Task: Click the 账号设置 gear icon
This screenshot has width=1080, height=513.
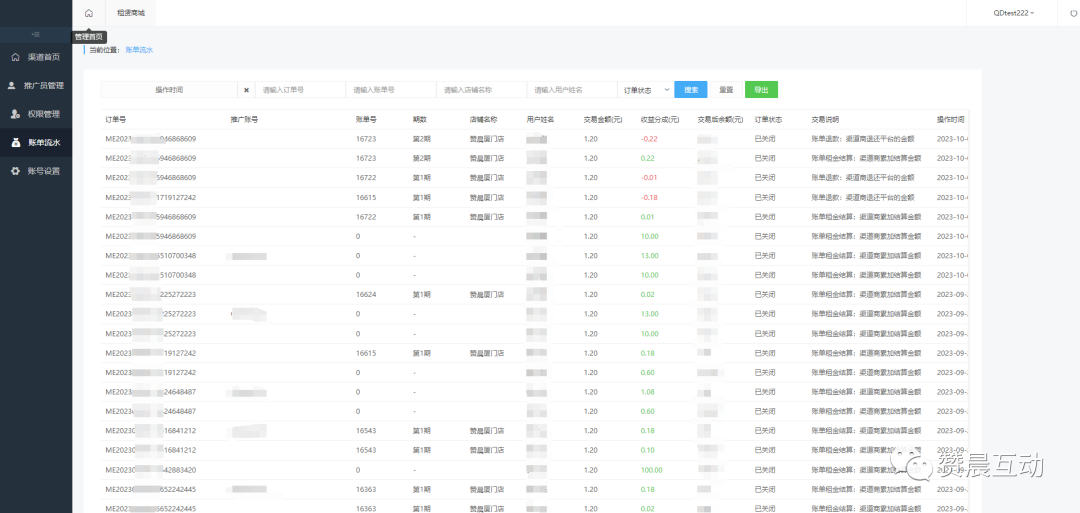Action: (x=14, y=171)
